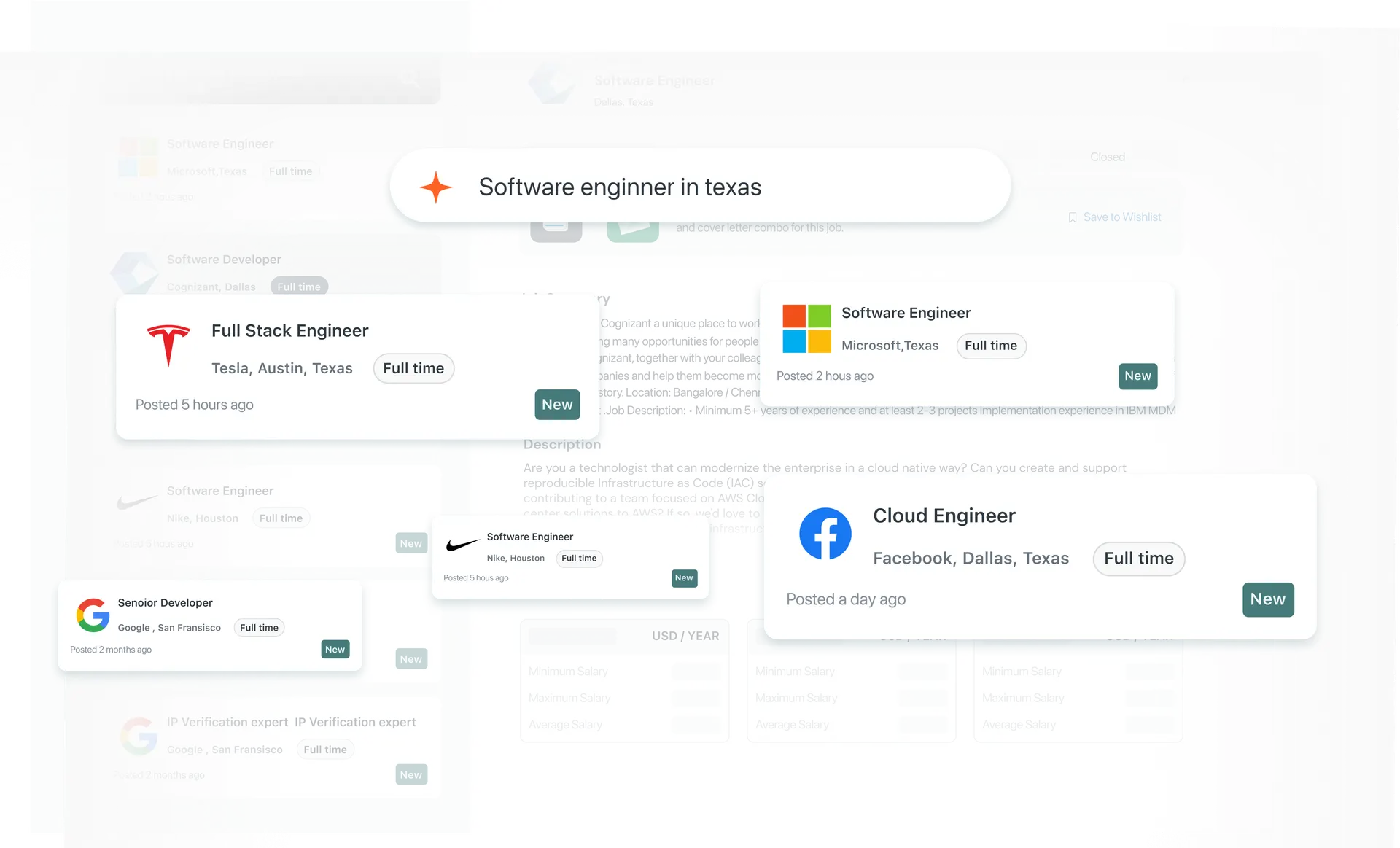Click the Facebook logo on Cloud Engineer card
The height and width of the screenshot is (848, 1400).
pos(825,534)
